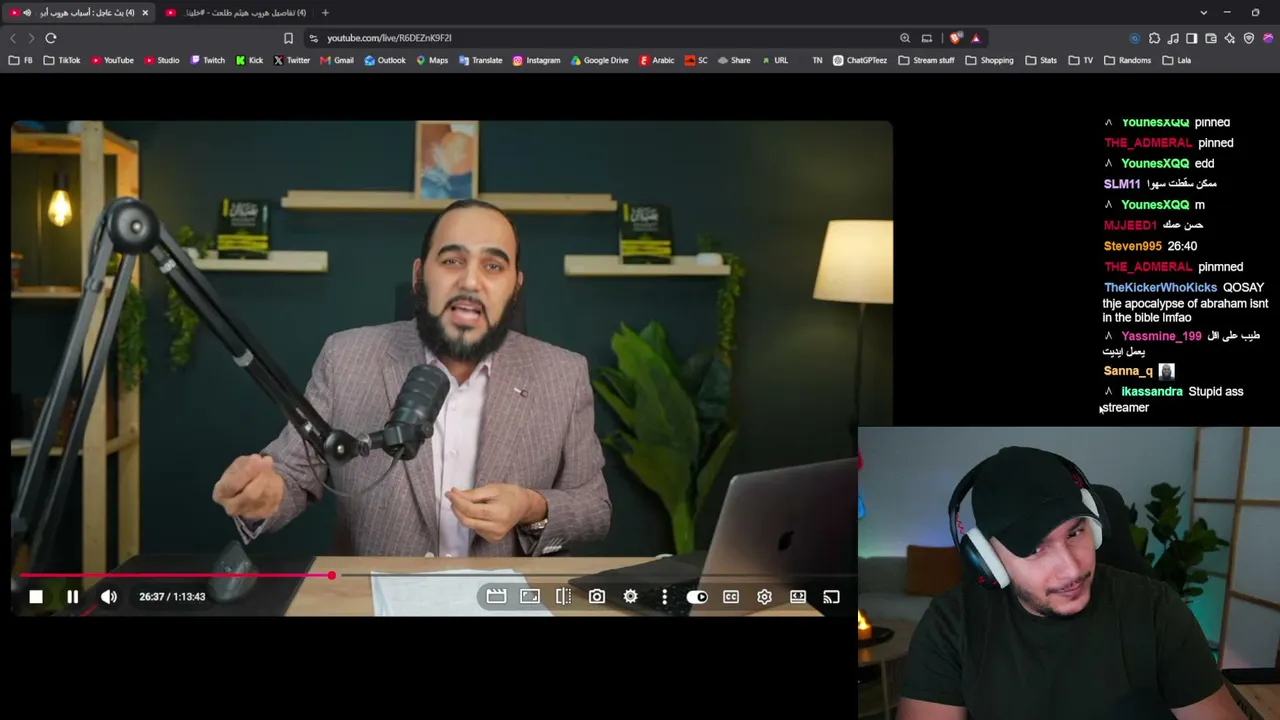Open the Brave Wallet icon

pos(1211,38)
